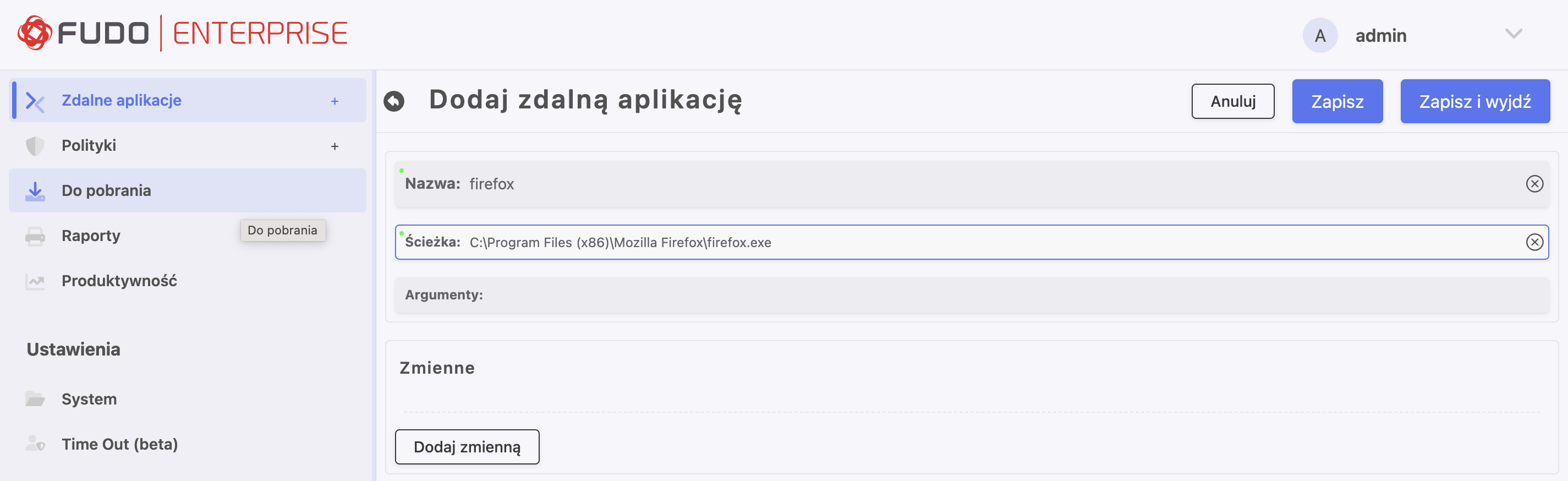Open the Raporty menu item
Viewport: 1568px width, 481px height.
click(x=91, y=236)
